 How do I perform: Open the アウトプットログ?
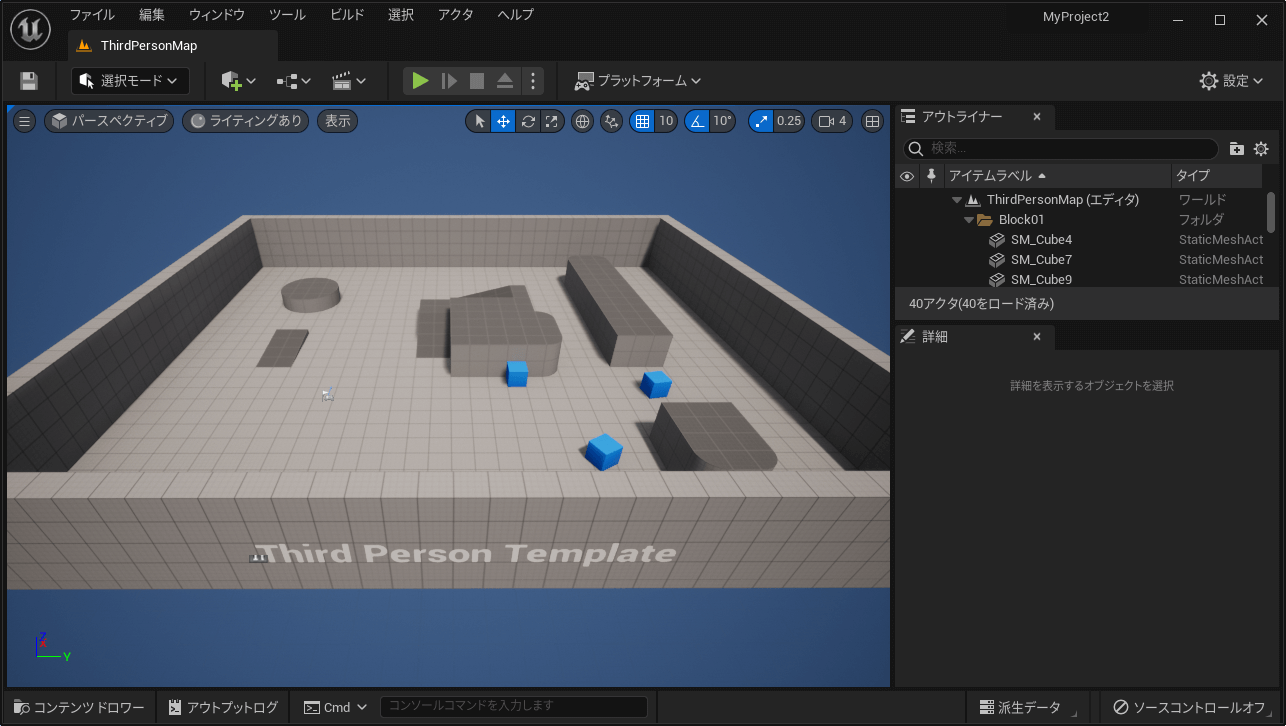(223, 707)
